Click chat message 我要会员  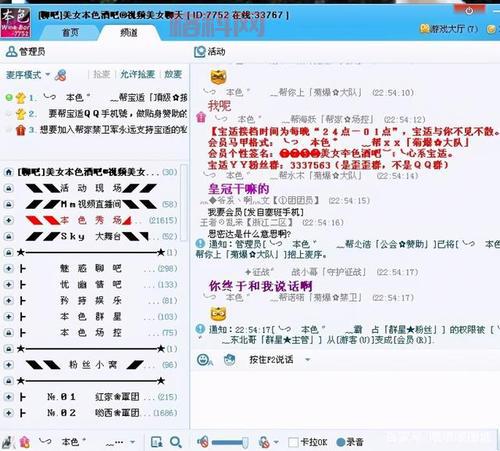click(x=256, y=212)
